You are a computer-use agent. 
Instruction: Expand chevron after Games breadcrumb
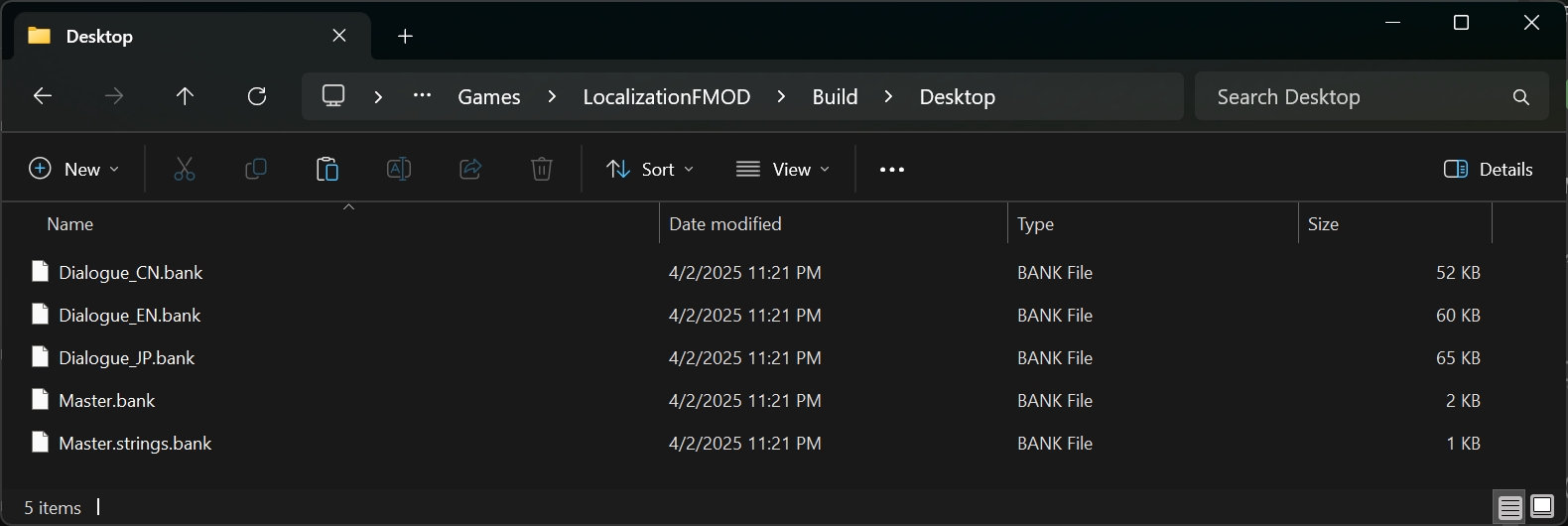tap(552, 96)
